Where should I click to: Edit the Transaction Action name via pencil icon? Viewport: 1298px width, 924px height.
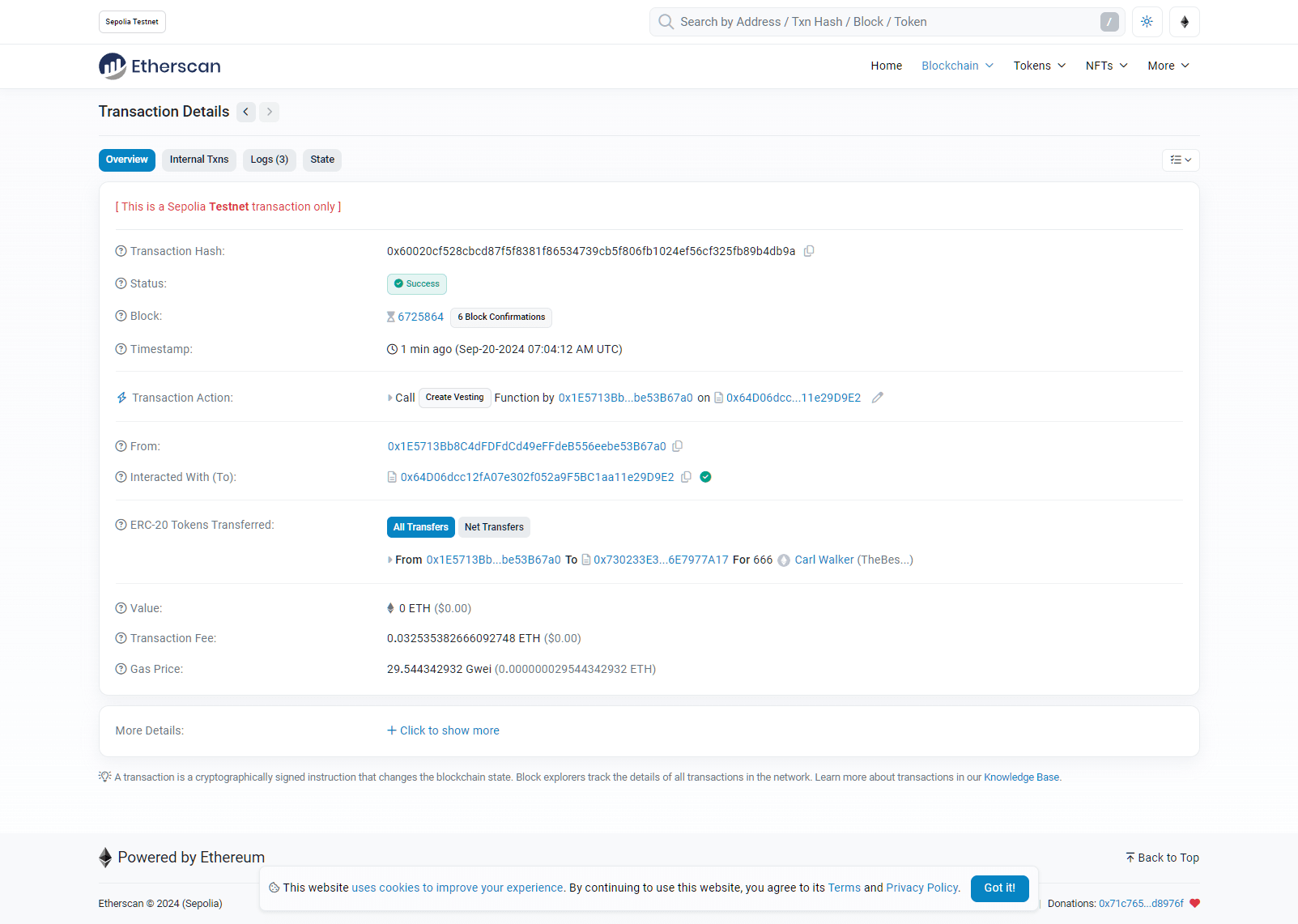[x=878, y=398]
